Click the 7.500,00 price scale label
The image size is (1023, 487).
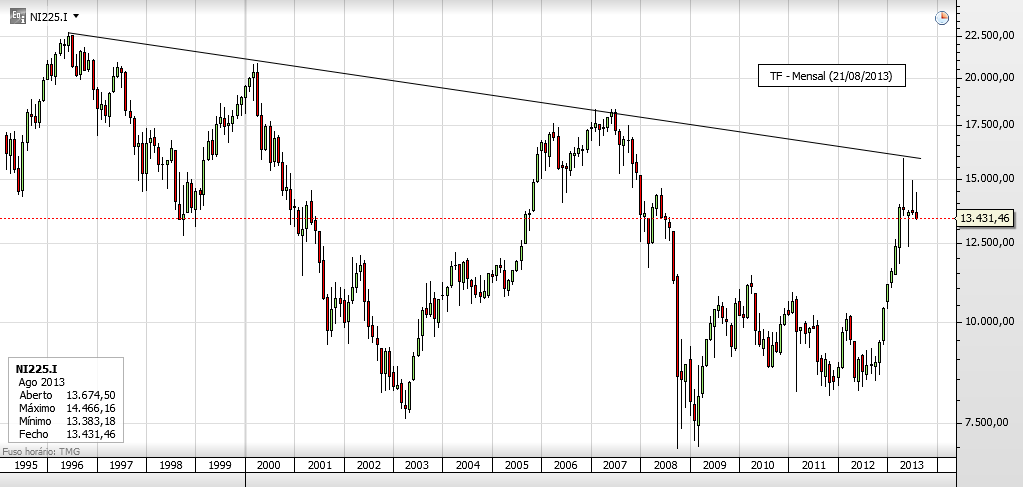coord(987,423)
